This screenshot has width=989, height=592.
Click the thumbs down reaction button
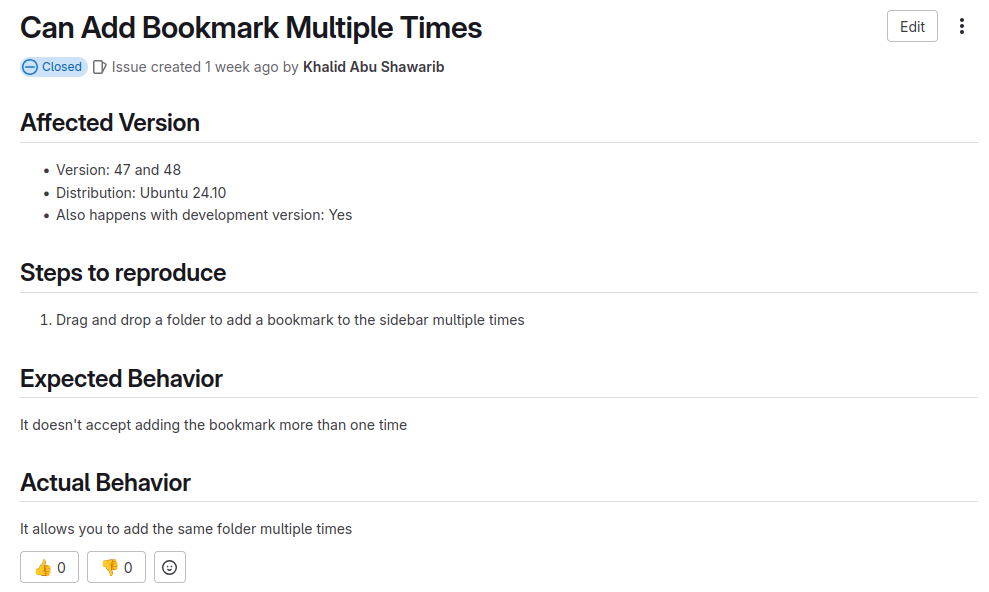116,567
